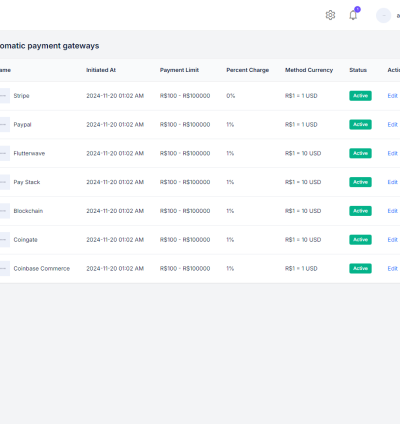Click the Active badge for Coinbase Commerce
The width and height of the screenshot is (400, 424).
pyautogui.click(x=360, y=268)
